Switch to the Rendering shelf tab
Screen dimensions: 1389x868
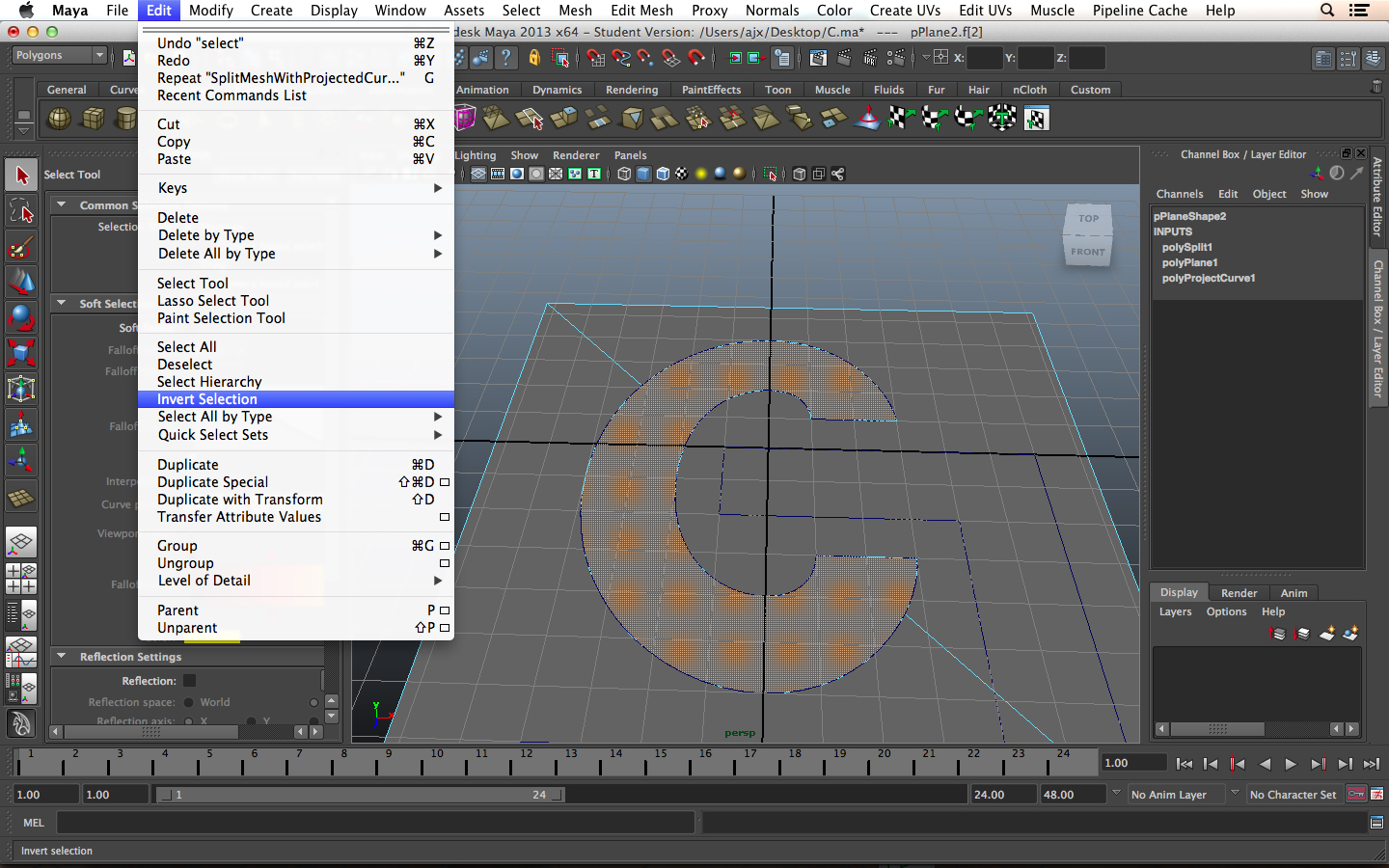coord(631,90)
